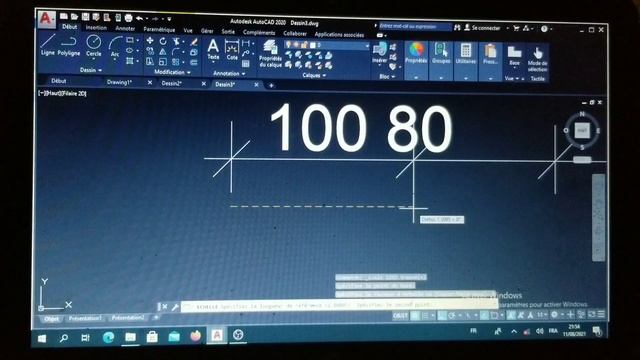Open quick access toolbar customize dropdown
Viewport: 640px width, 360px height.
click(x=169, y=19)
